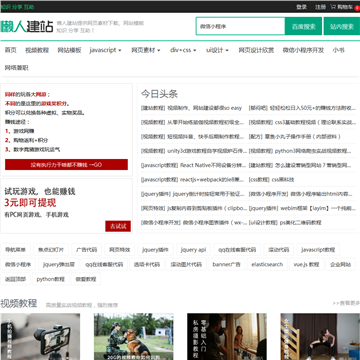Click the red banner button ending in GO
The image size is (360, 360).
pos(66,165)
